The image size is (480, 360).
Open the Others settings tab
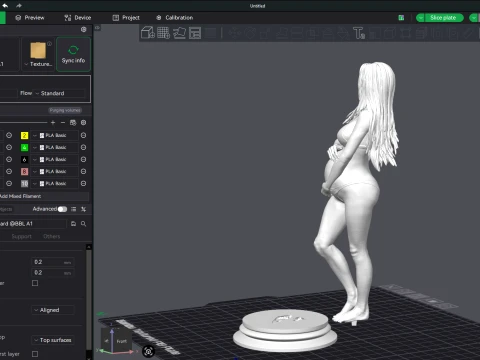point(52,236)
